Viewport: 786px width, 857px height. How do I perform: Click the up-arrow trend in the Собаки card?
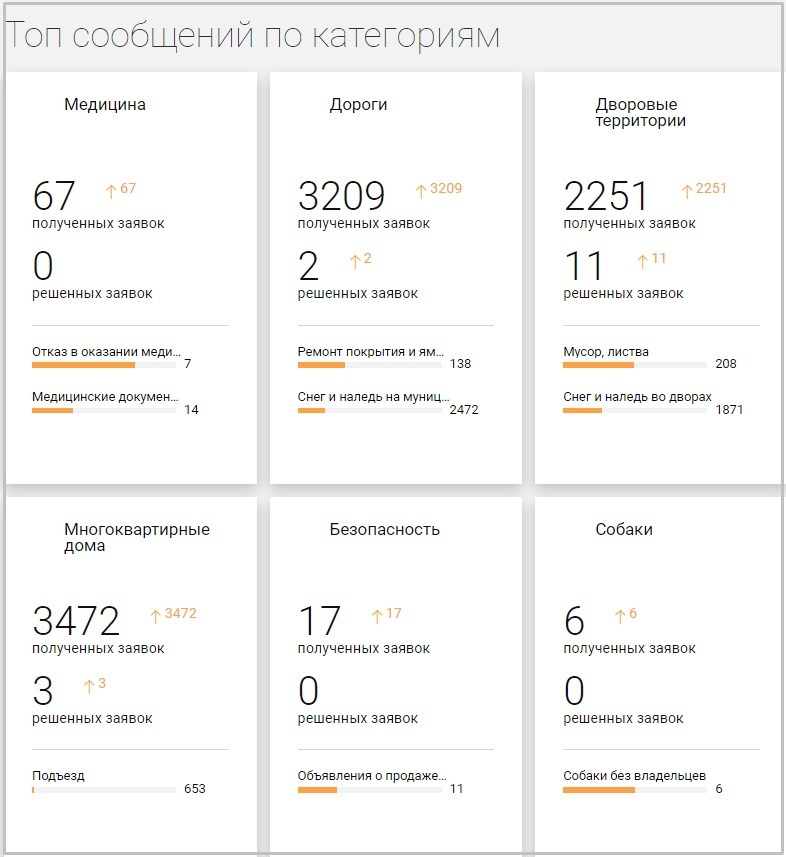click(x=626, y=614)
